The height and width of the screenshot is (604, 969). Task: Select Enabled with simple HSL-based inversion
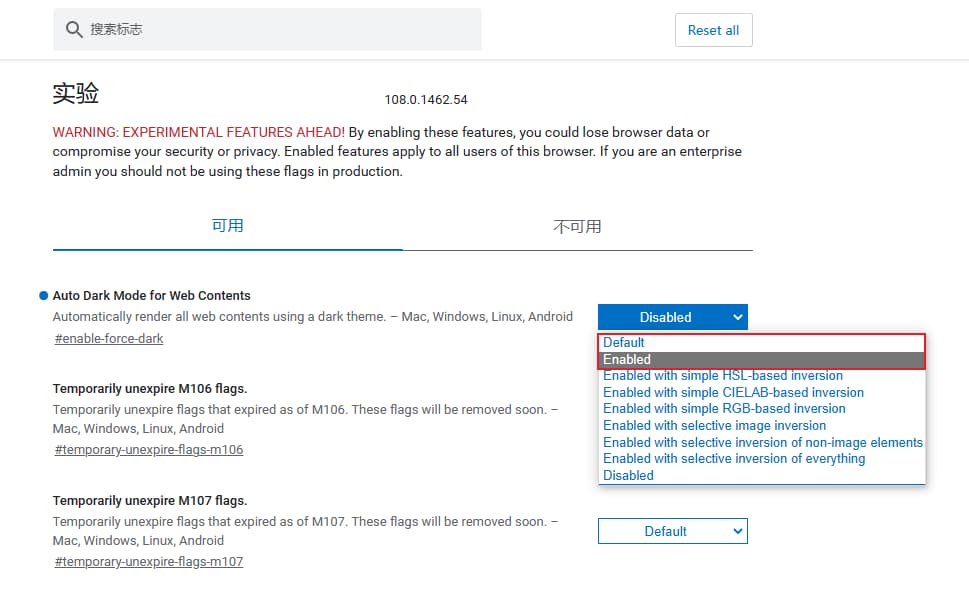[722, 376]
